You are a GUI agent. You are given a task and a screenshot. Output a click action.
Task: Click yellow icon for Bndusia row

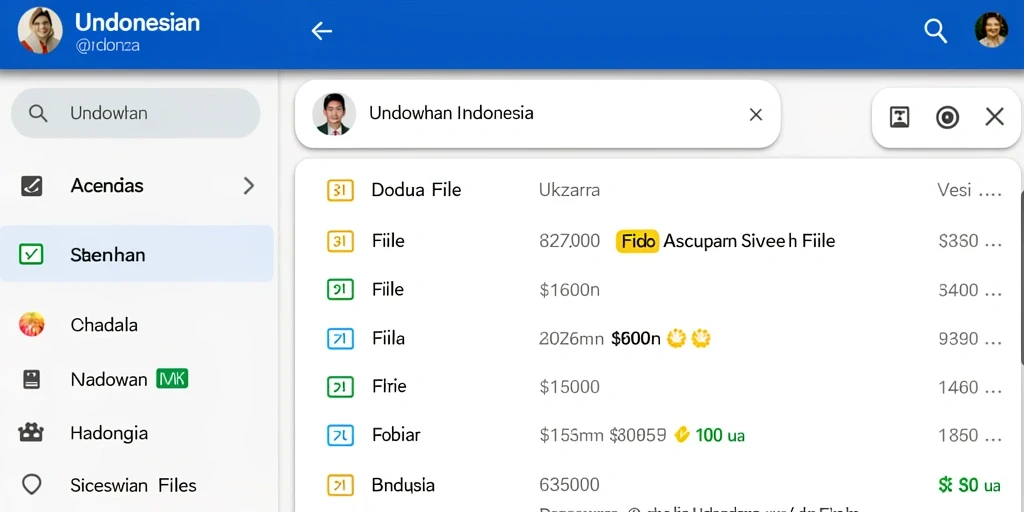[340, 485]
